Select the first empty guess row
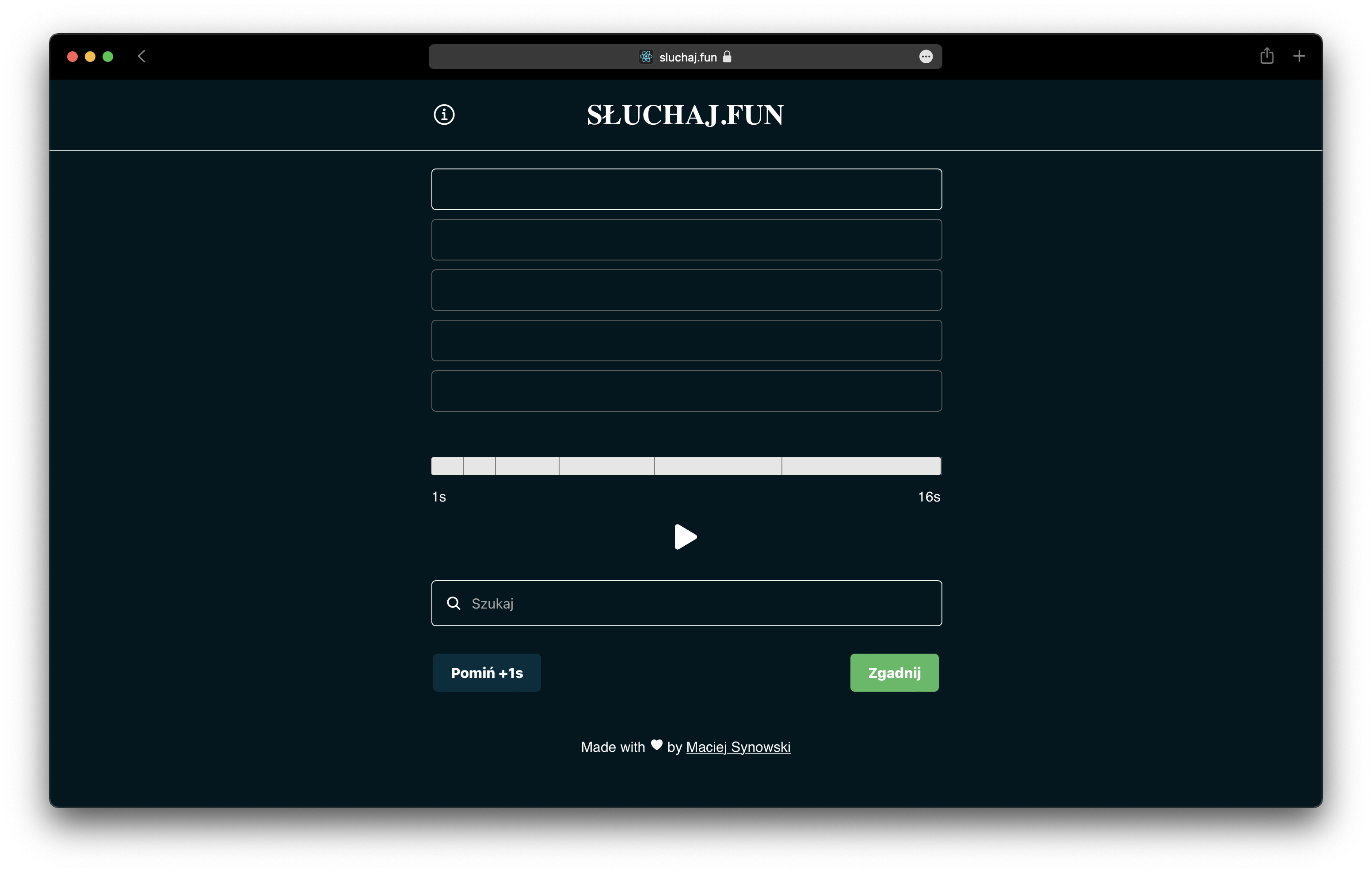 [686, 189]
